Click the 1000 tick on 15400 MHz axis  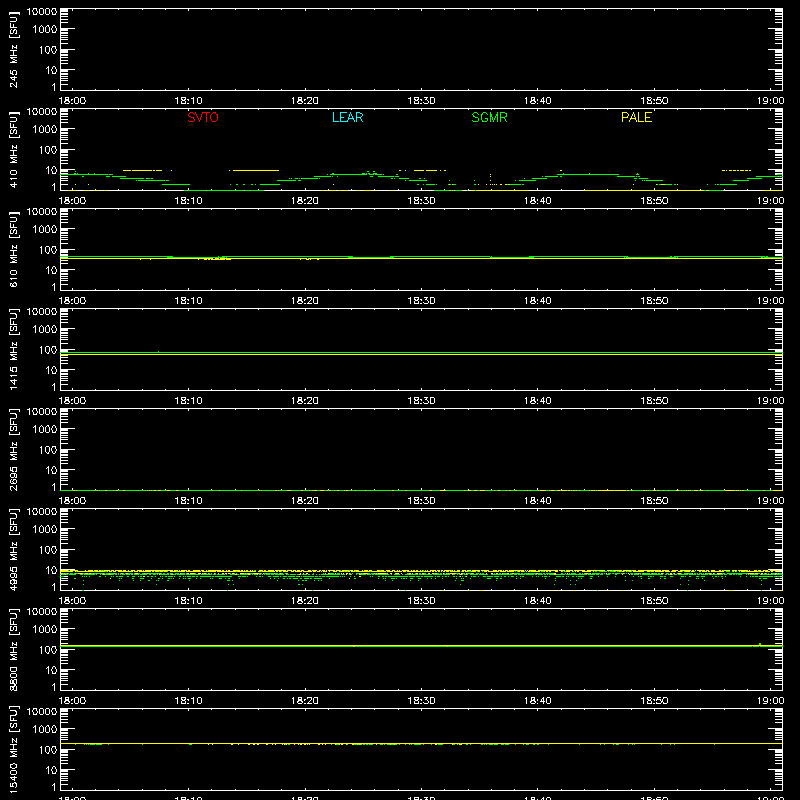(45, 730)
